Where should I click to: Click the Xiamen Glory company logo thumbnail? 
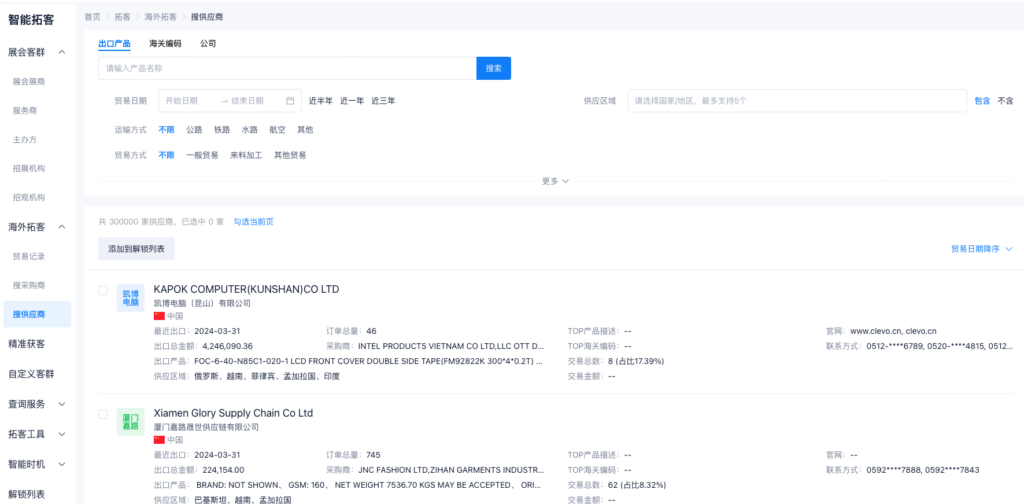pos(131,421)
